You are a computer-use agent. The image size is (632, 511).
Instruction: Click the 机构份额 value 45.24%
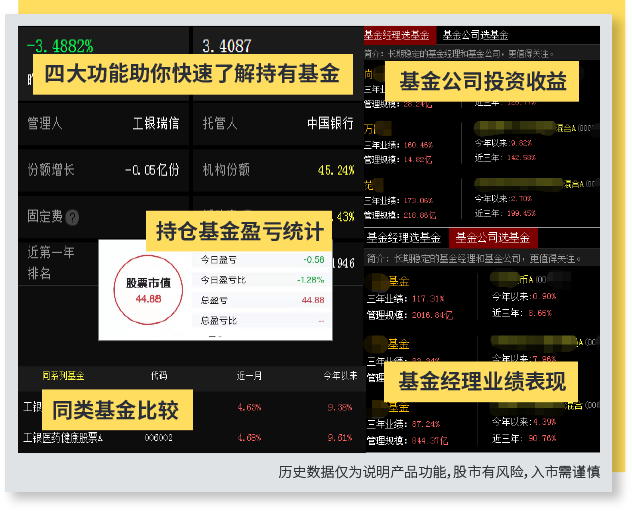335,170
